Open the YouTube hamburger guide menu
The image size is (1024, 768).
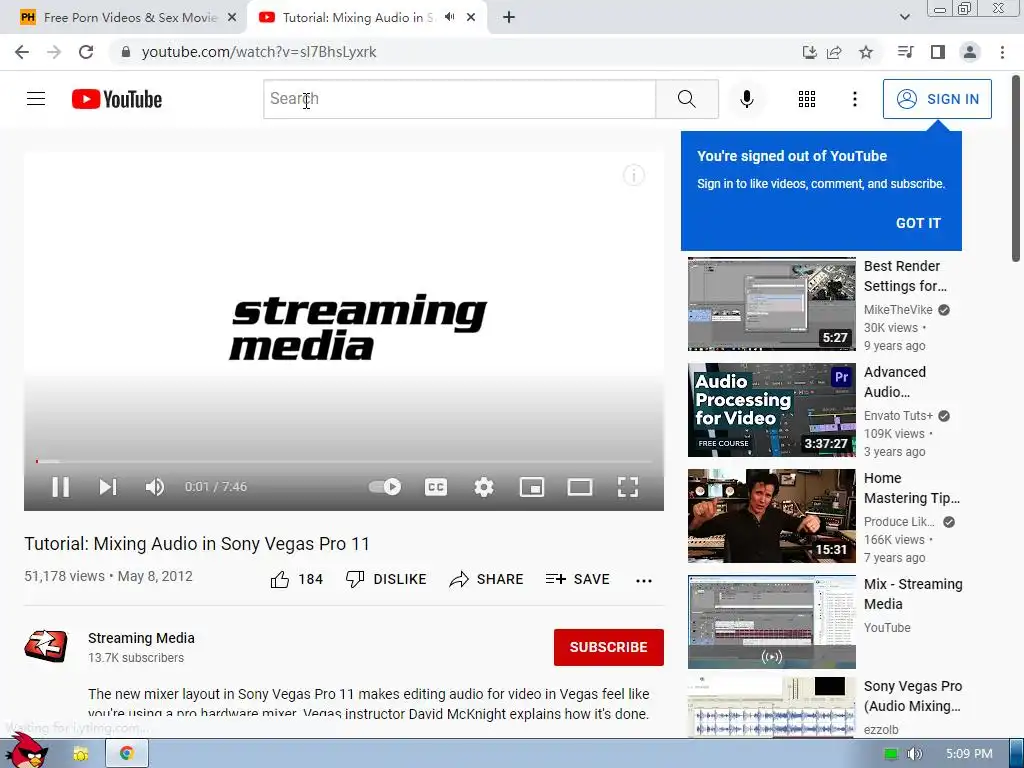click(36, 99)
